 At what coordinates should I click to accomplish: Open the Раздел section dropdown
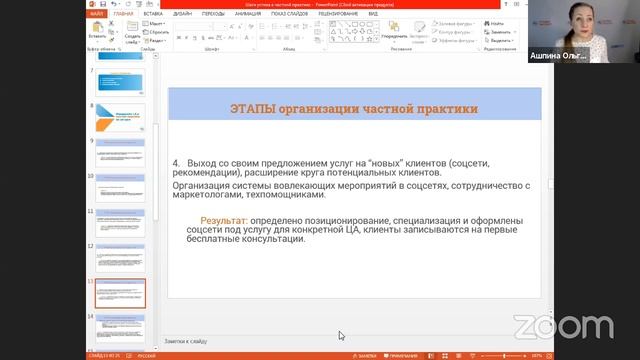(x=155, y=40)
